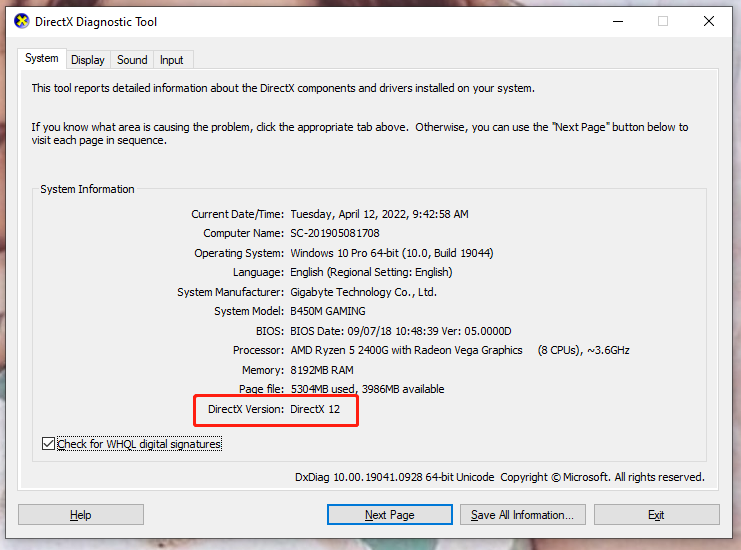Minimize the DirectX Diagnostic Tool window
The image size is (741, 550).
point(618,21)
